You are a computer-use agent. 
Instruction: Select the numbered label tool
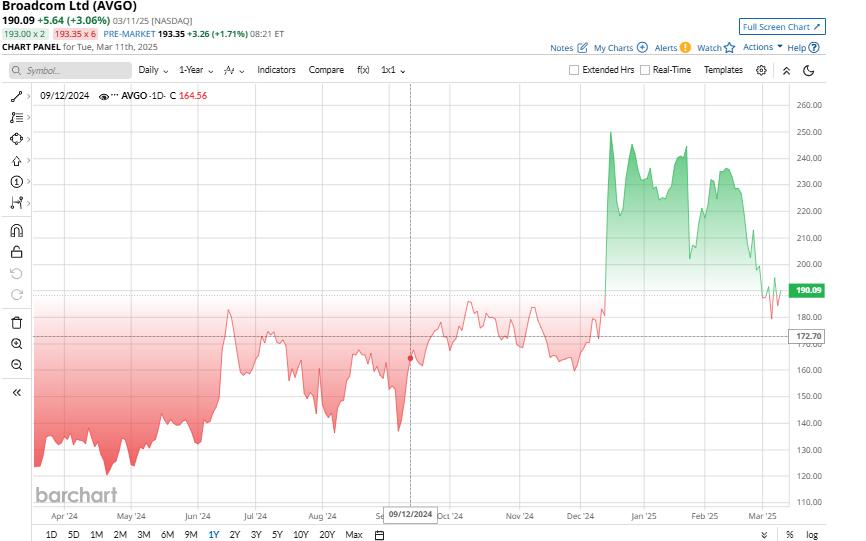tap(16, 182)
